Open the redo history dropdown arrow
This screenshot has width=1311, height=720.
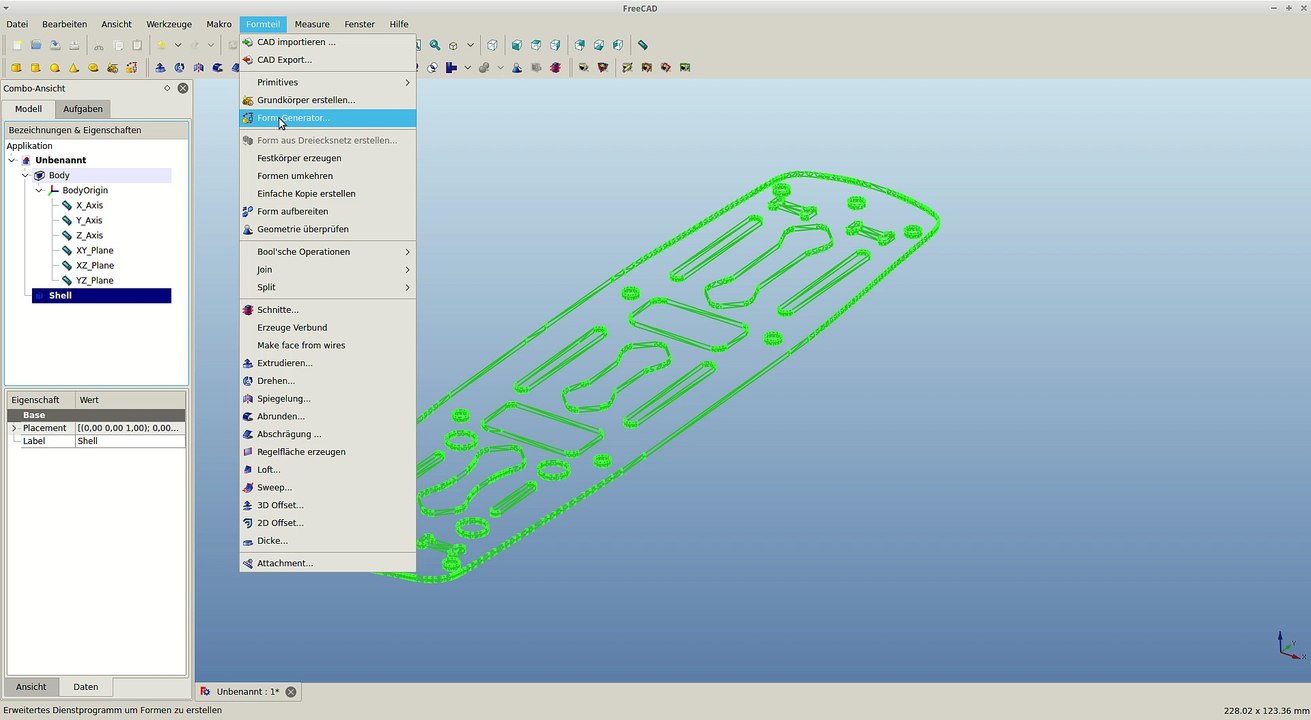[x=210, y=45]
